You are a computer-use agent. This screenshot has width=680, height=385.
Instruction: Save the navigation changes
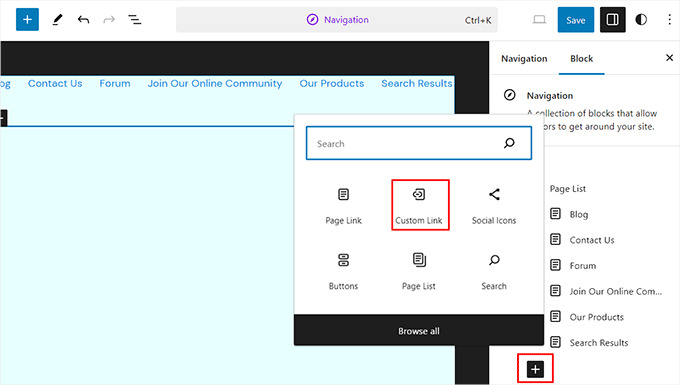[x=575, y=20]
